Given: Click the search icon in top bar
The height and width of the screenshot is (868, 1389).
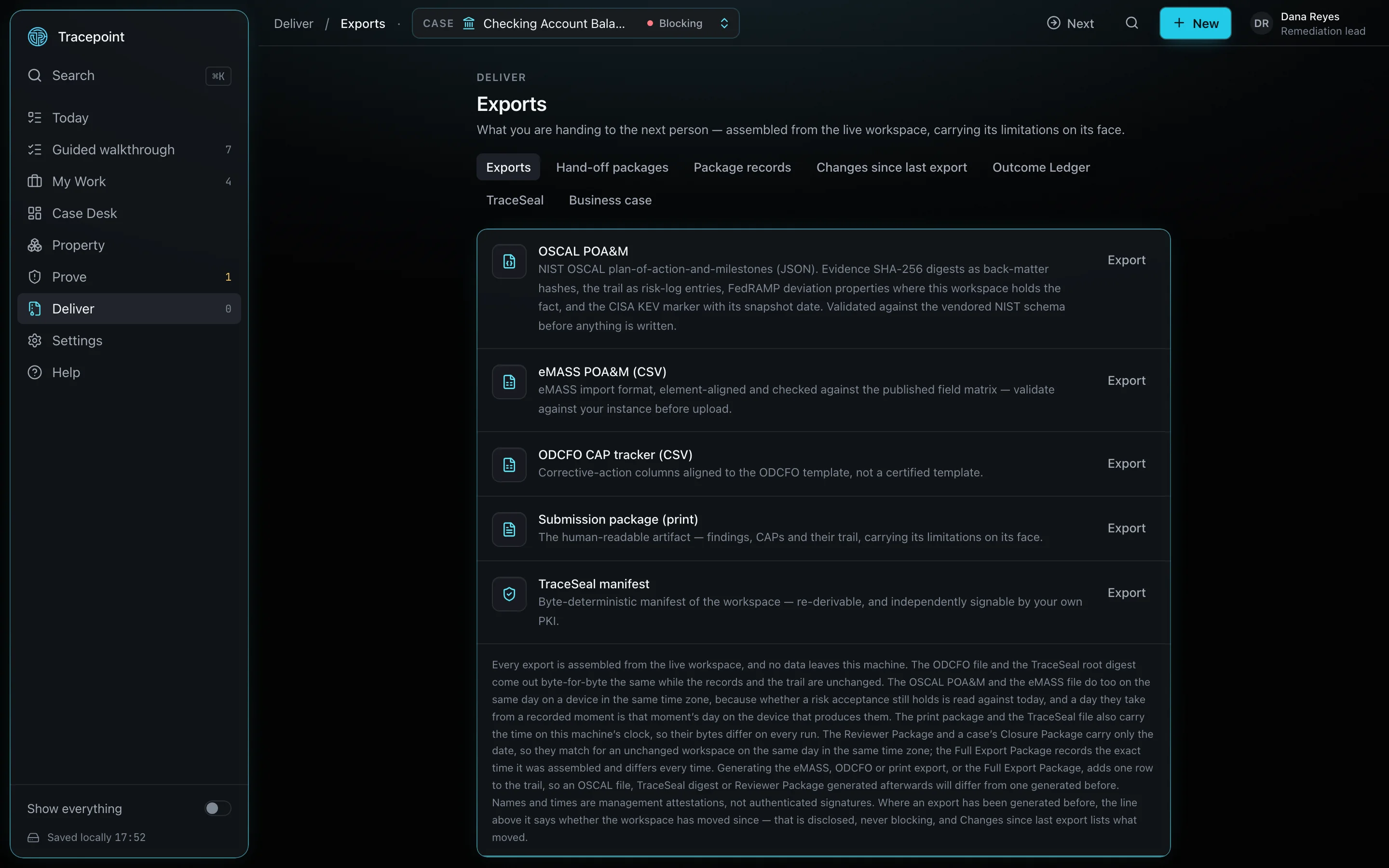Looking at the screenshot, I should pyautogui.click(x=1131, y=23).
